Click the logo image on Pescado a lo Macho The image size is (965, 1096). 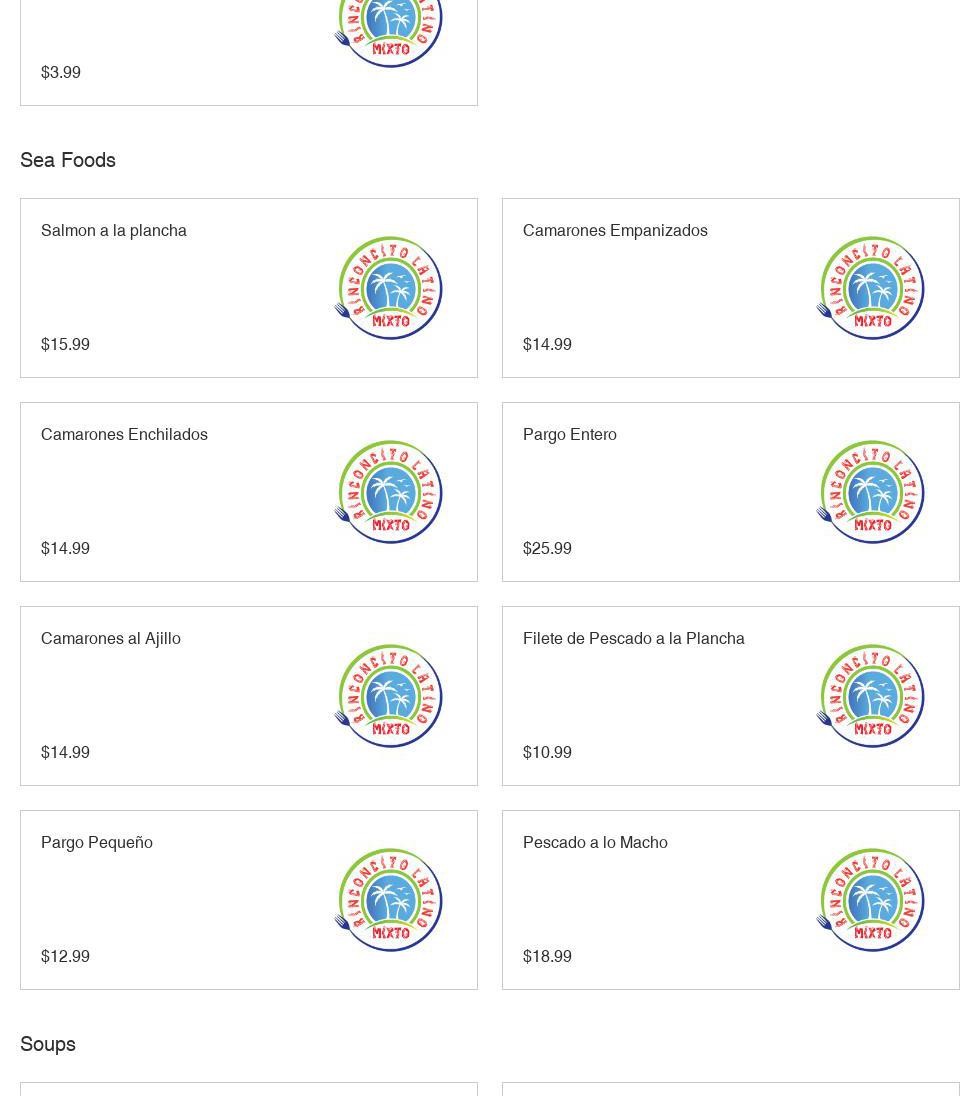[870, 900]
